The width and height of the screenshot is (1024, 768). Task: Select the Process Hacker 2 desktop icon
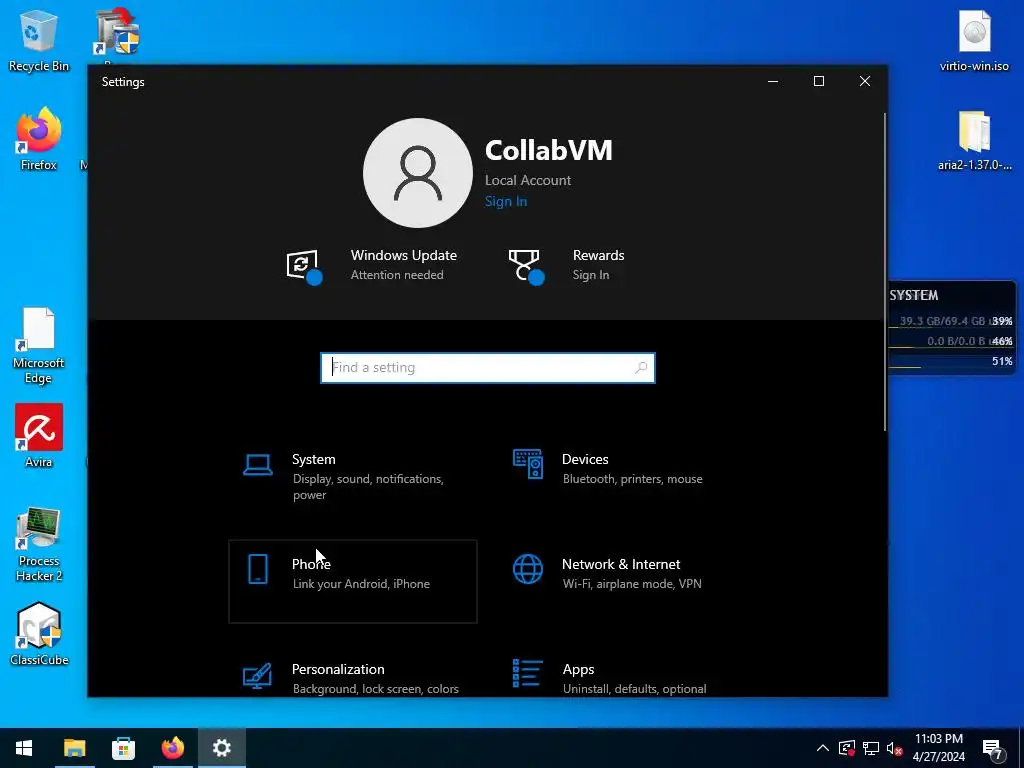point(39,544)
